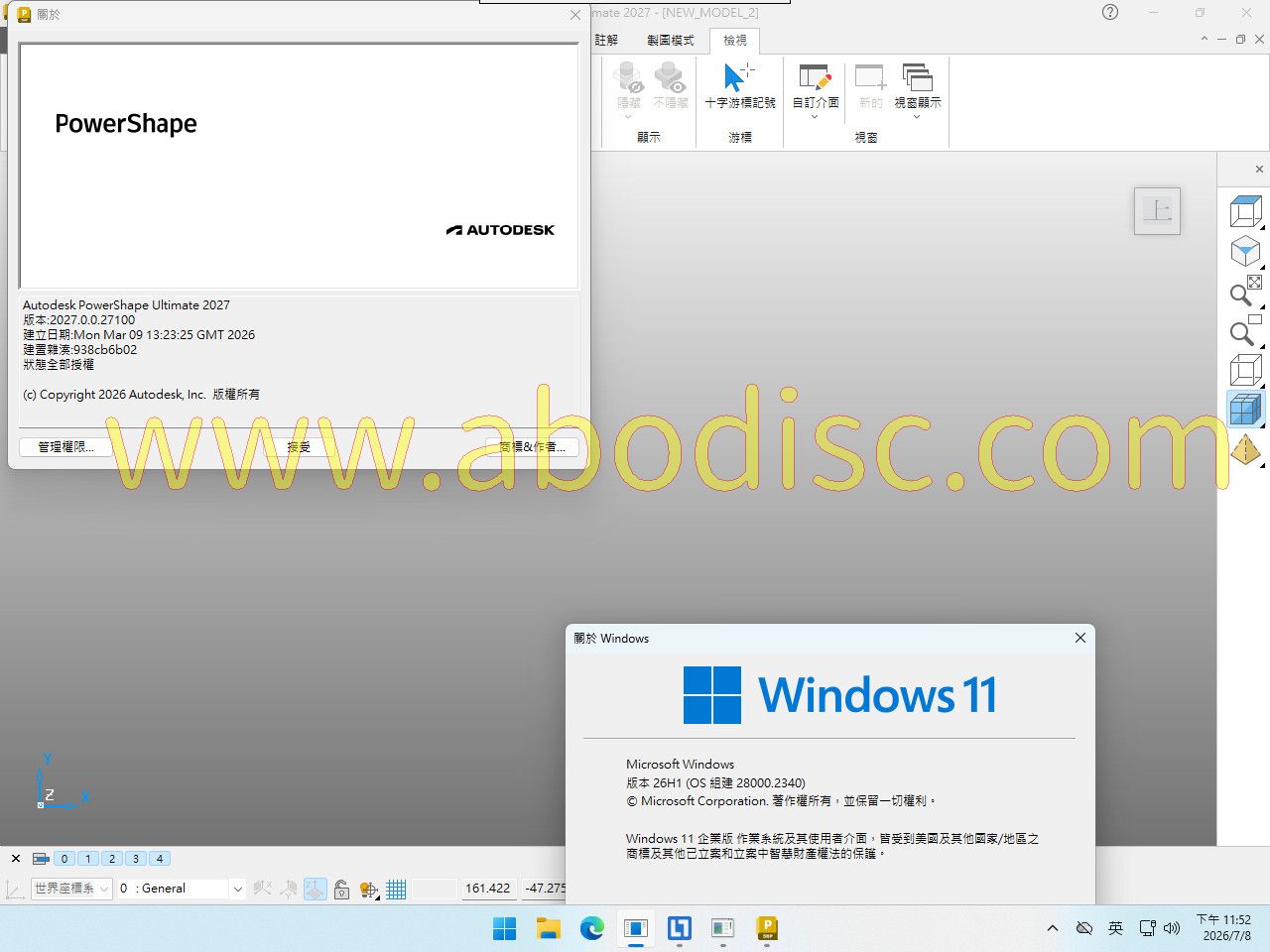This screenshot has height=952, width=1270.
Task: Toggle the grid display icon
Action: pyautogui.click(x=396, y=889)
